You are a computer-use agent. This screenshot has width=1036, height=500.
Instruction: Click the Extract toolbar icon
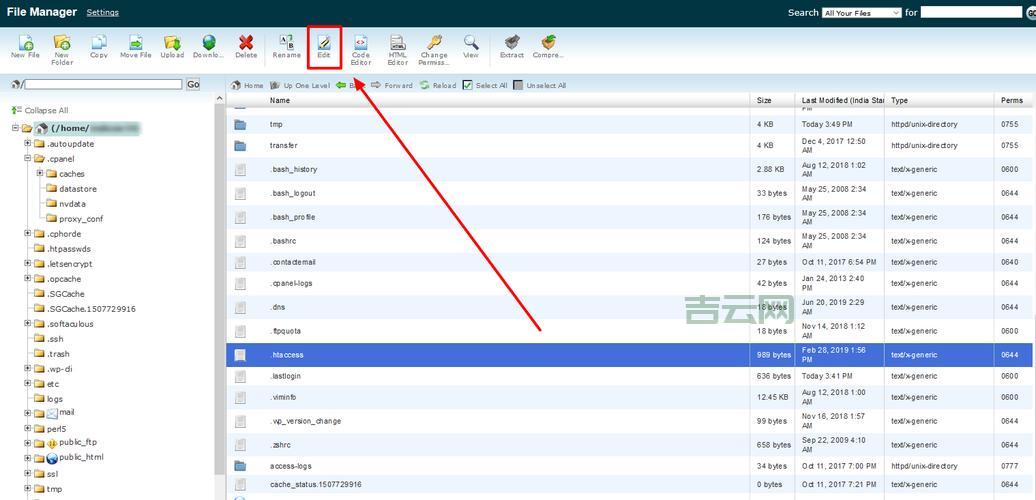pos(512,46)
